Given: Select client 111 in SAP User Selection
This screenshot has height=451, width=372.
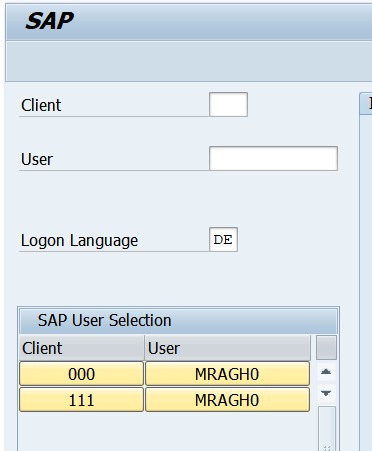Looking at the screenshot, I should pos(81,399).
